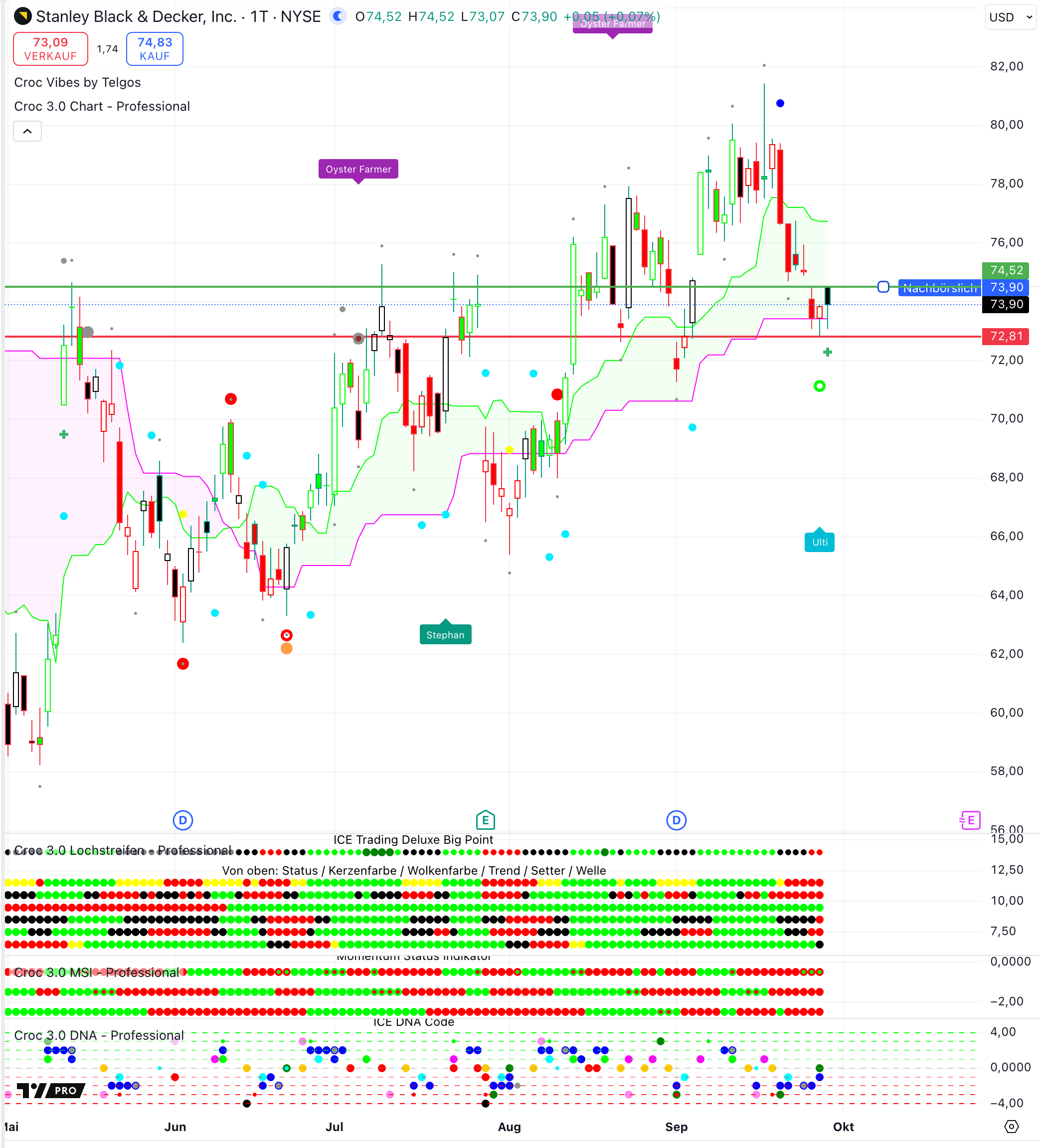The image size is (1040, 1148).
Task: Select Croc 3.0 Chart - Professional indicator label
Action: (102, 107)
